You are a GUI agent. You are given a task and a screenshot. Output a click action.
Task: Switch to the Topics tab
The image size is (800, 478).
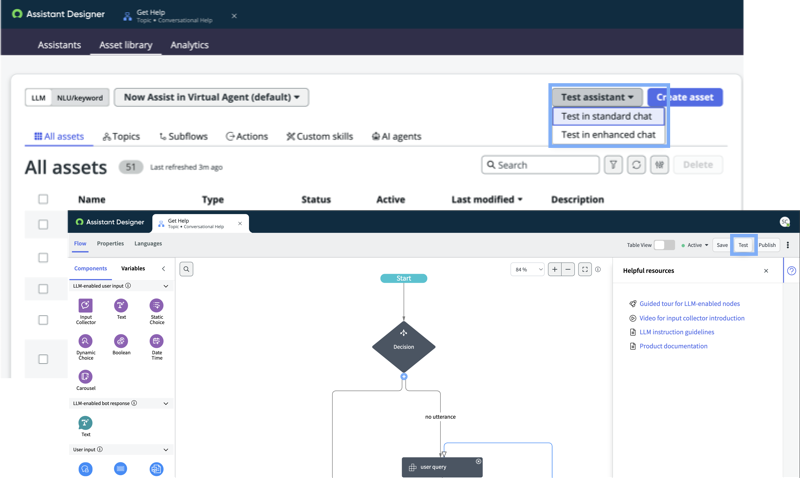click(121, 136)
